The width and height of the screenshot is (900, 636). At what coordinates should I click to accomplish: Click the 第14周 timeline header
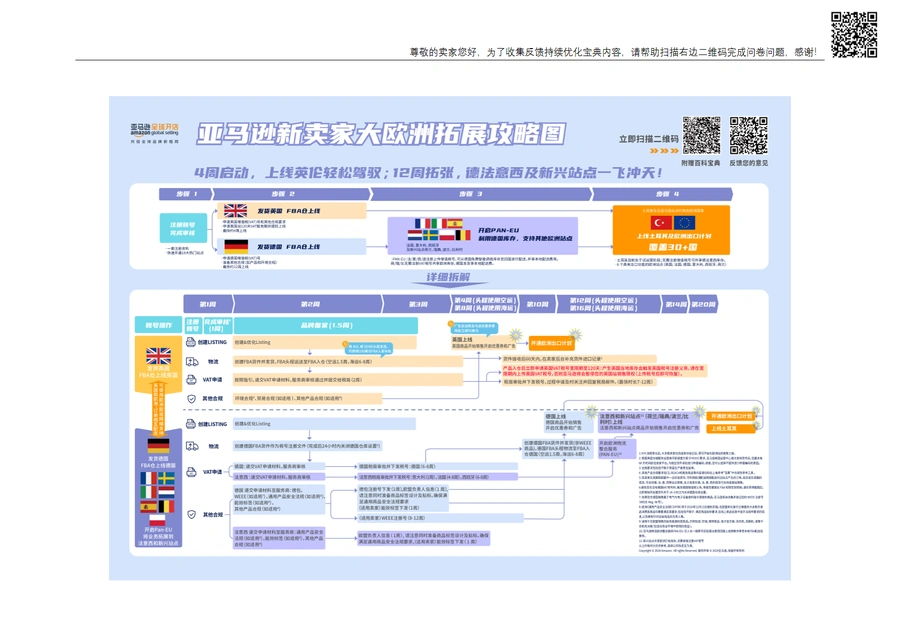675,304
